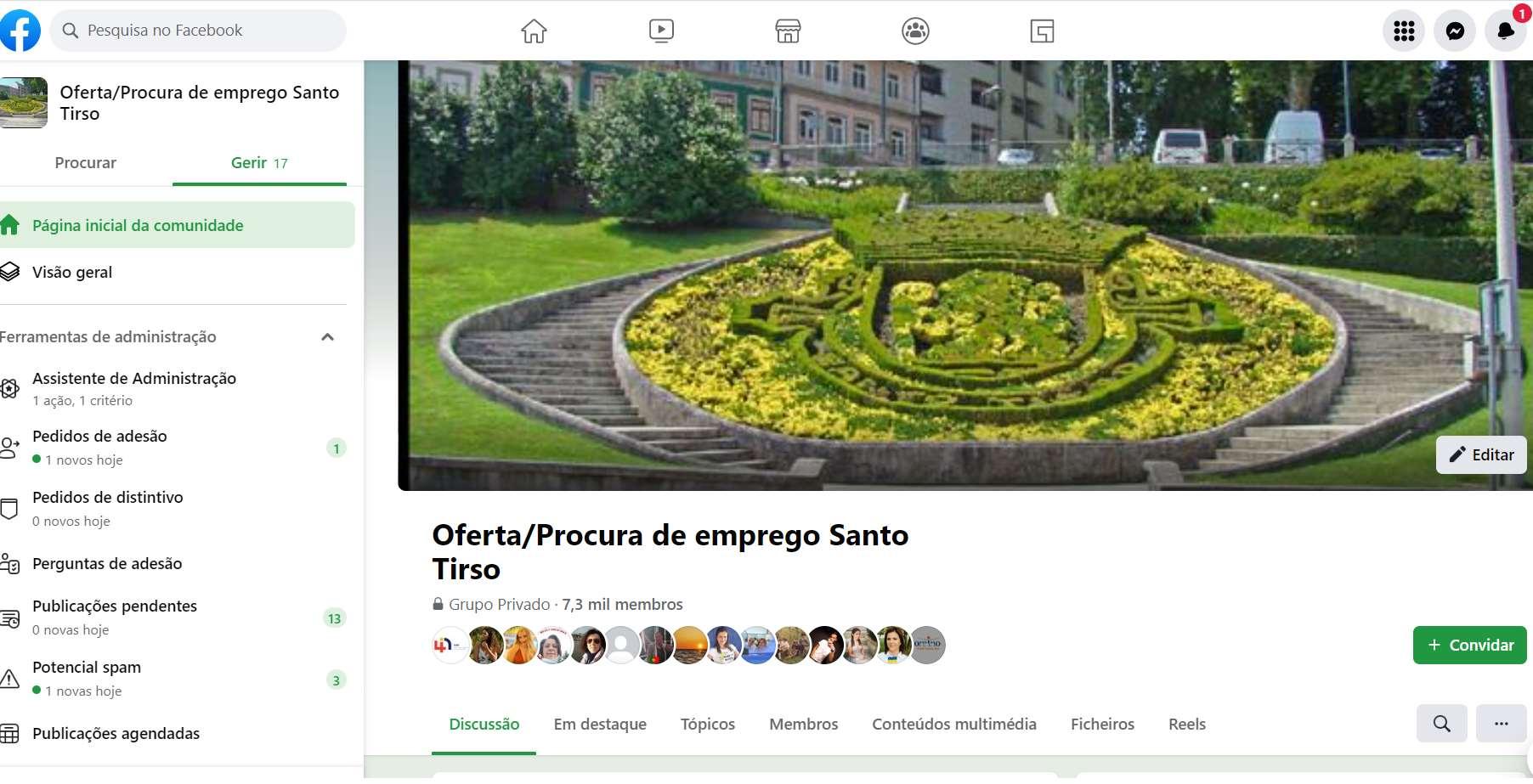Search within group using magnifier button
The width and height of the screenshot is (1533, 784).
[x=1442, y=724]
